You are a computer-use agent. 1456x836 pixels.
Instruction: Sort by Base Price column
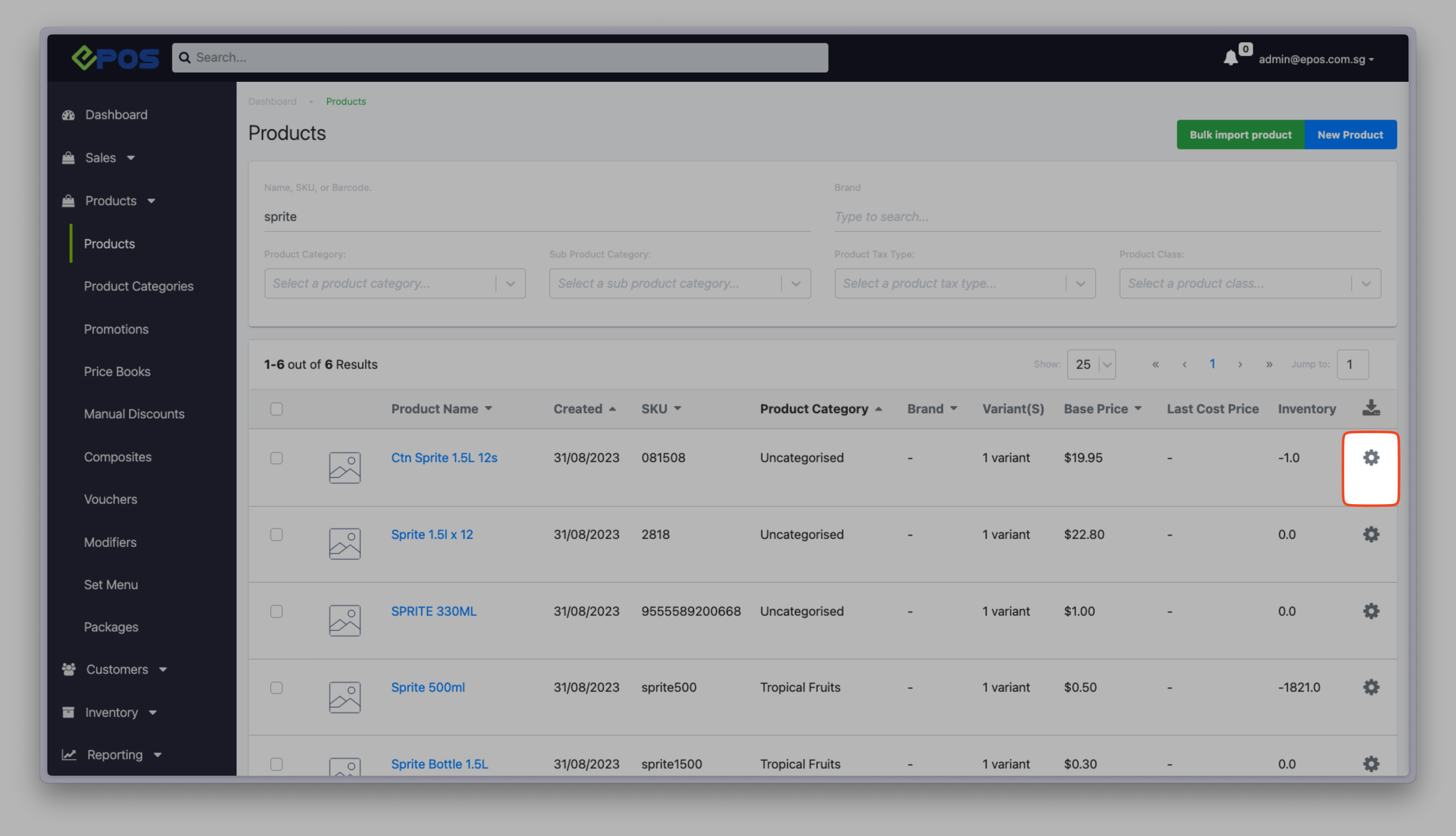1102,409
